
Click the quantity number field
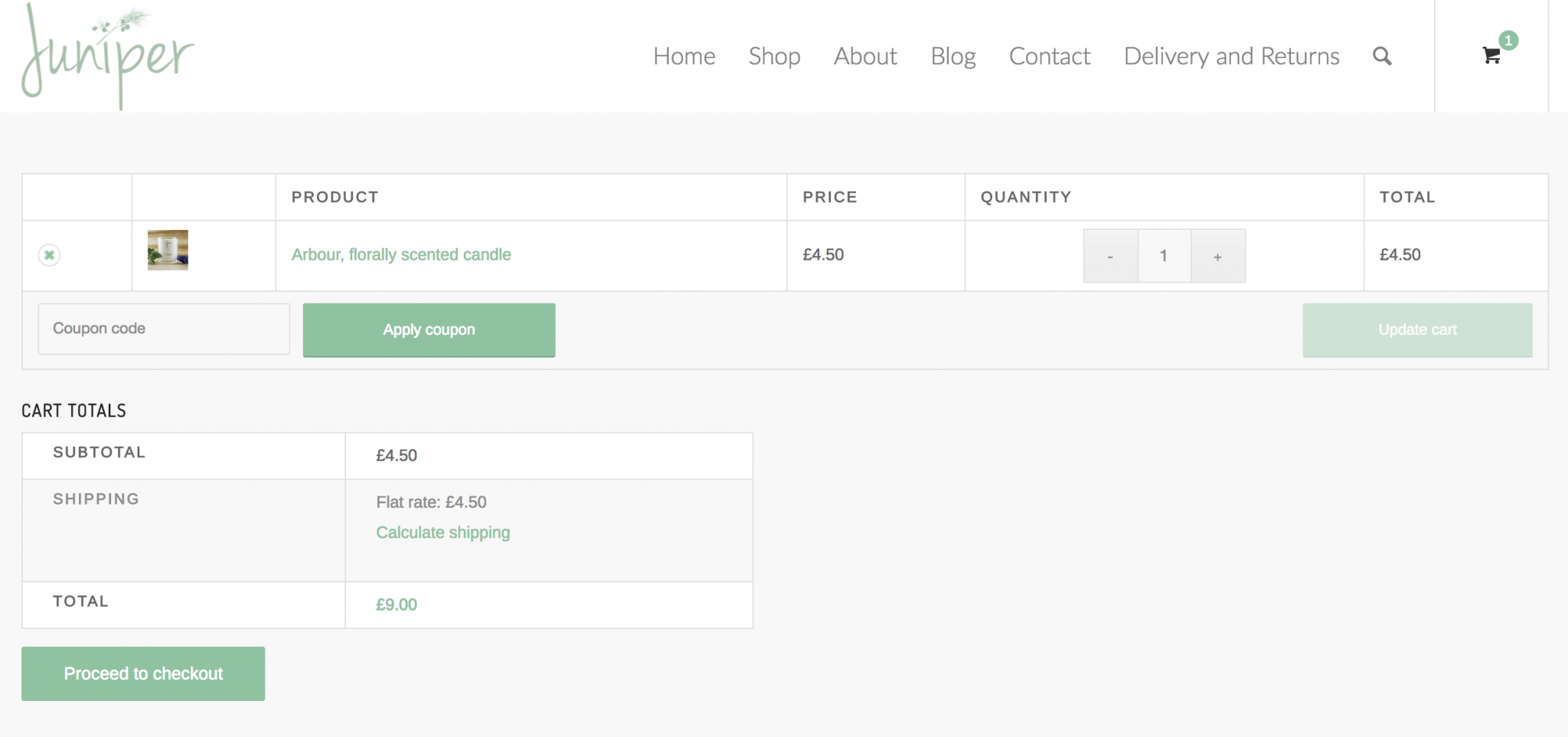pyautogui.click(x=1164, y=256)
